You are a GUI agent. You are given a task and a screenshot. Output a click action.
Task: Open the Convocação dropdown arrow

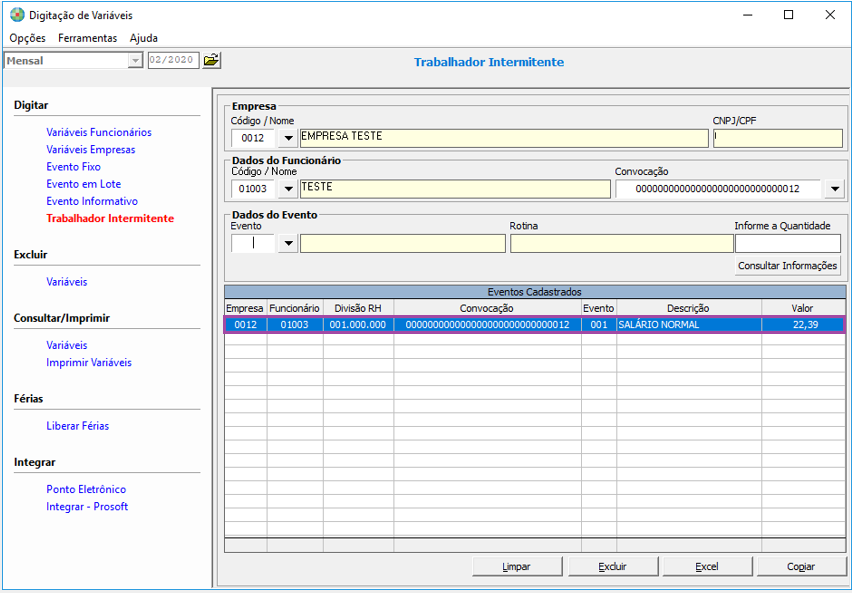click(835, 189)
